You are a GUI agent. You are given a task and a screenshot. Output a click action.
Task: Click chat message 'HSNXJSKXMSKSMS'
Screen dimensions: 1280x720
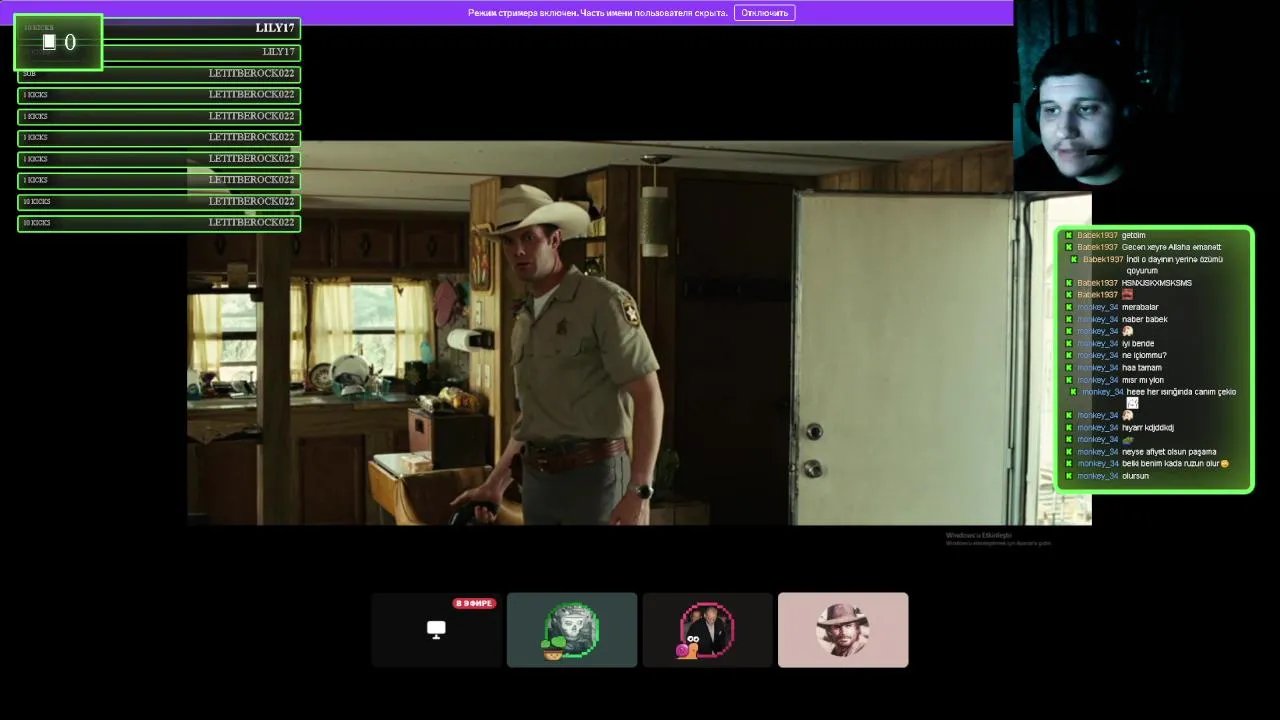pyautogui.click(x=1156, y=283)
